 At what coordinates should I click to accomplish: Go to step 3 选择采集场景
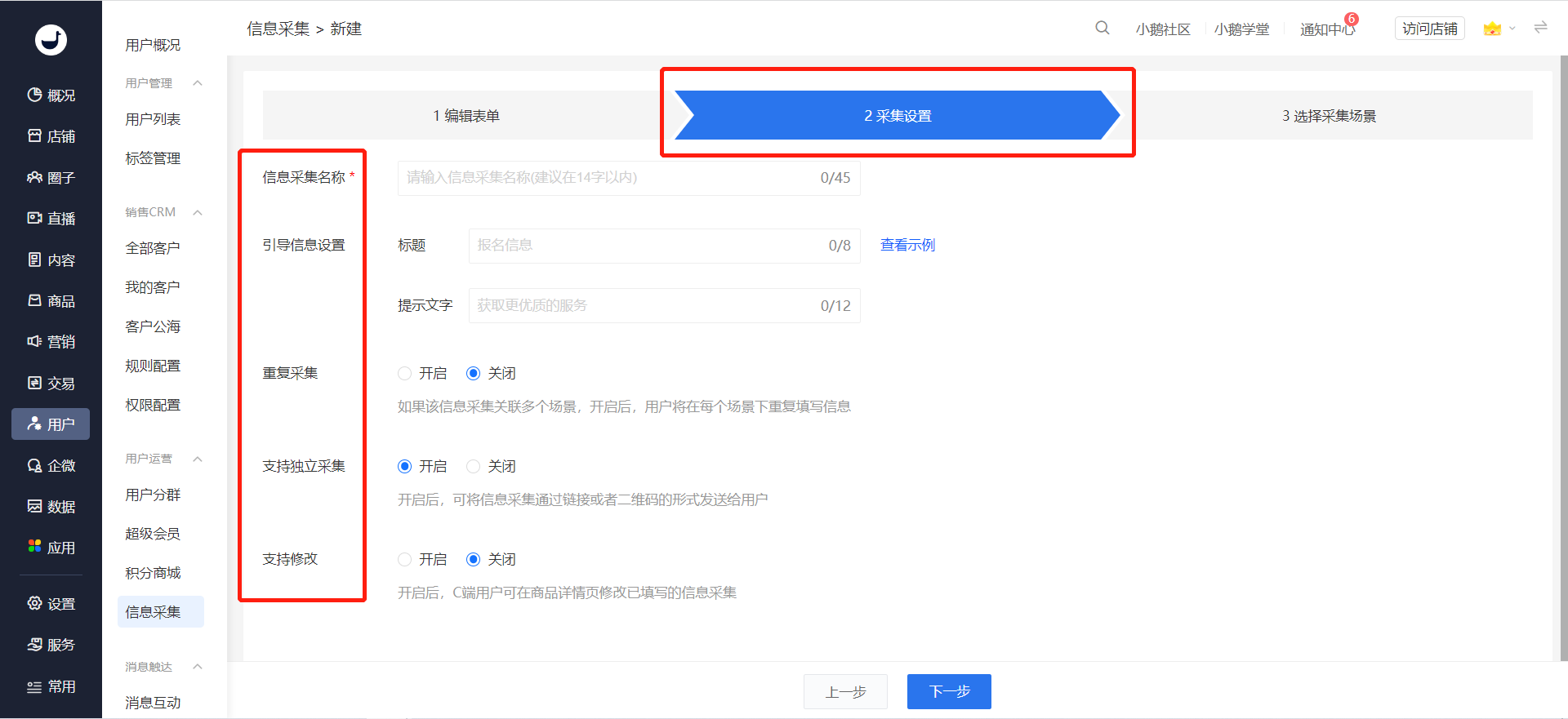(1329, 116)
